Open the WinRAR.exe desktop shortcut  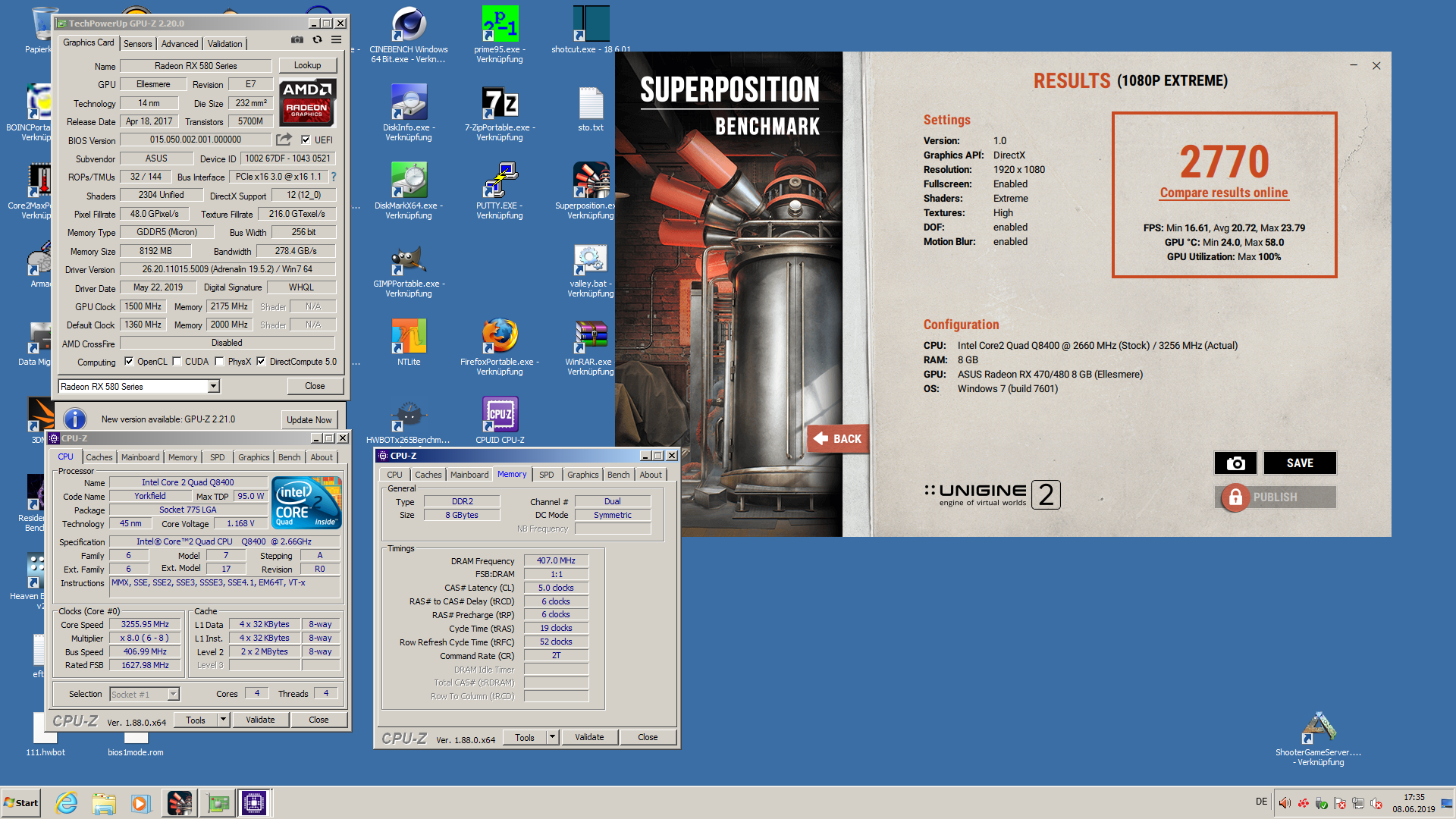[591, 347]
